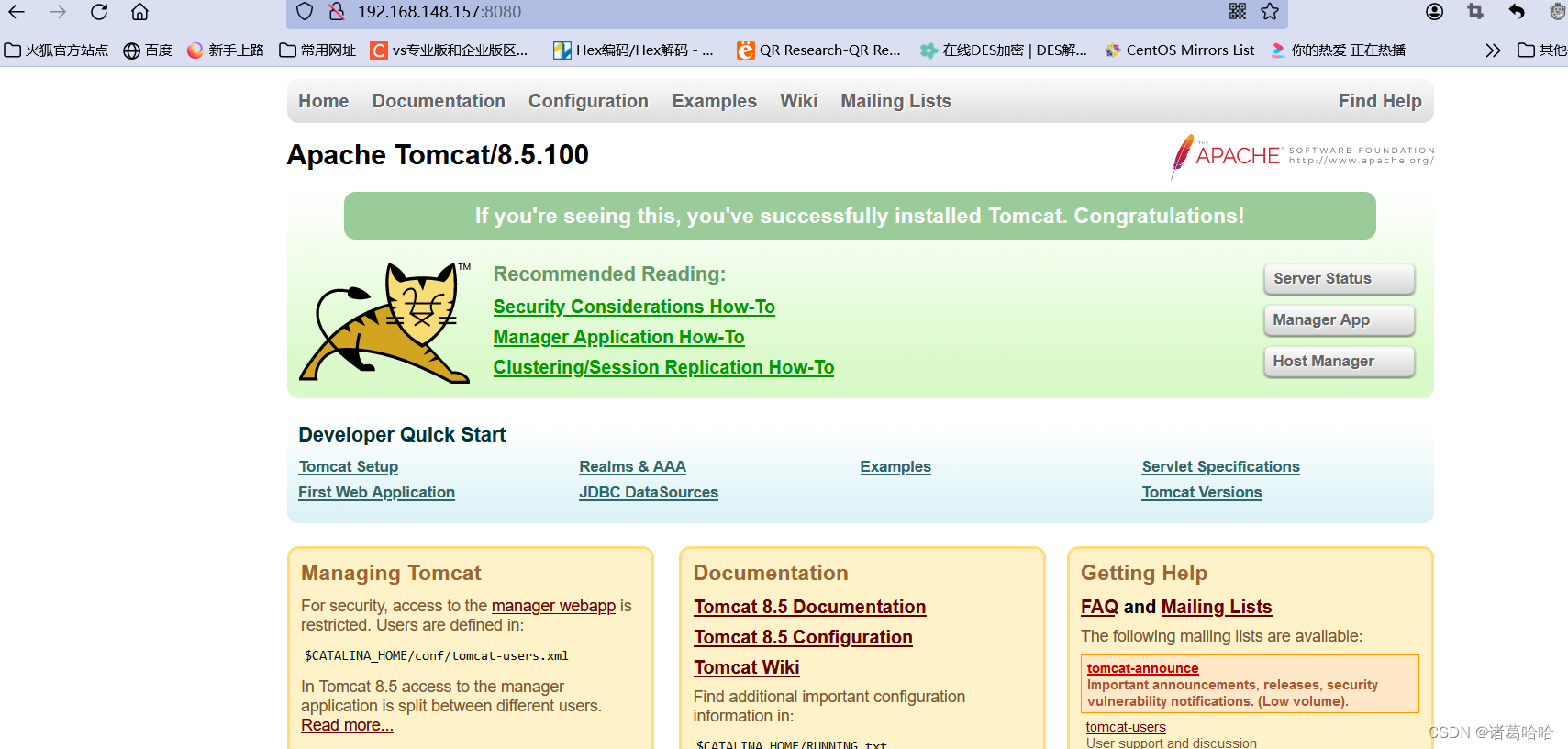Viewport: 1568px width, 749px height.
Task: Open the Tomcat Versions link
Action: click(1201, 492)
